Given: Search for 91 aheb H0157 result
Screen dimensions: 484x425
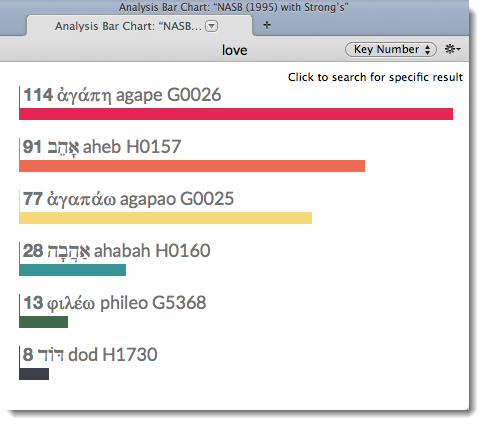Looking at the screenshot, I should (x=102, y=147).
